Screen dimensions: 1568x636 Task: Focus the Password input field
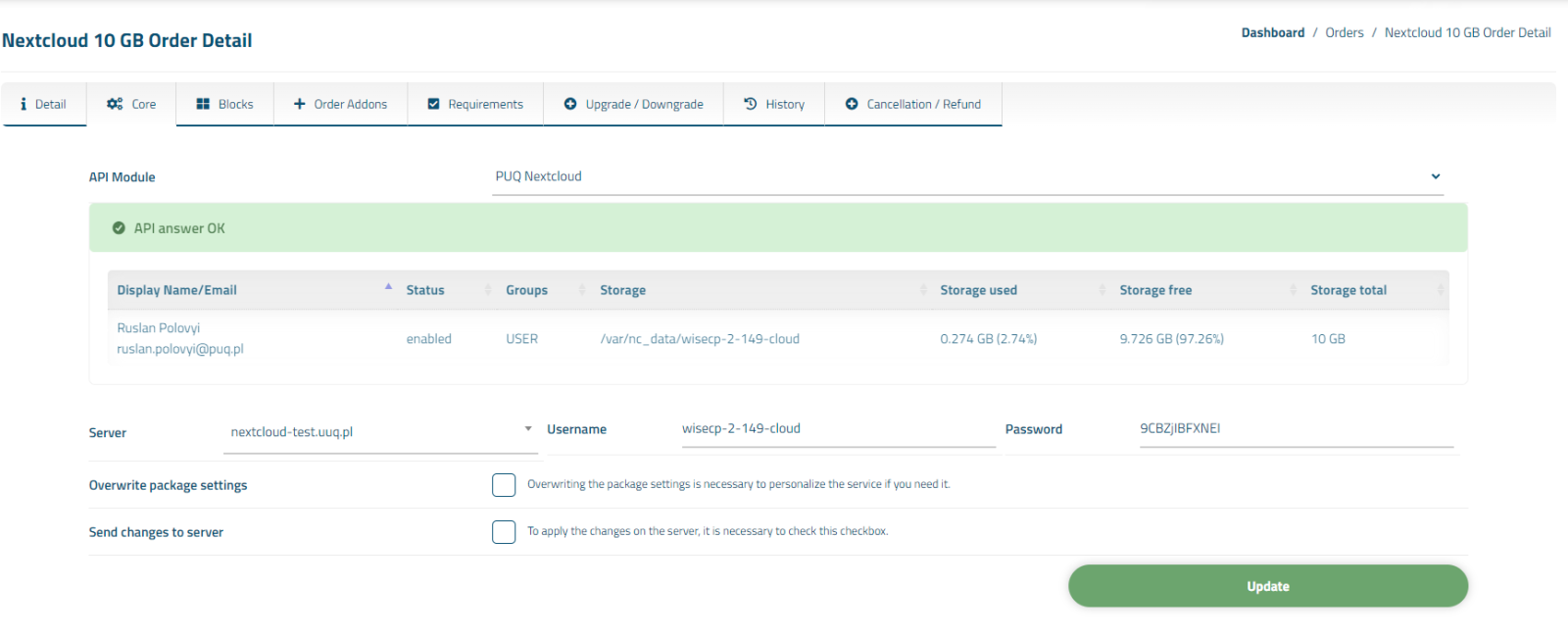coord(1297,429)
